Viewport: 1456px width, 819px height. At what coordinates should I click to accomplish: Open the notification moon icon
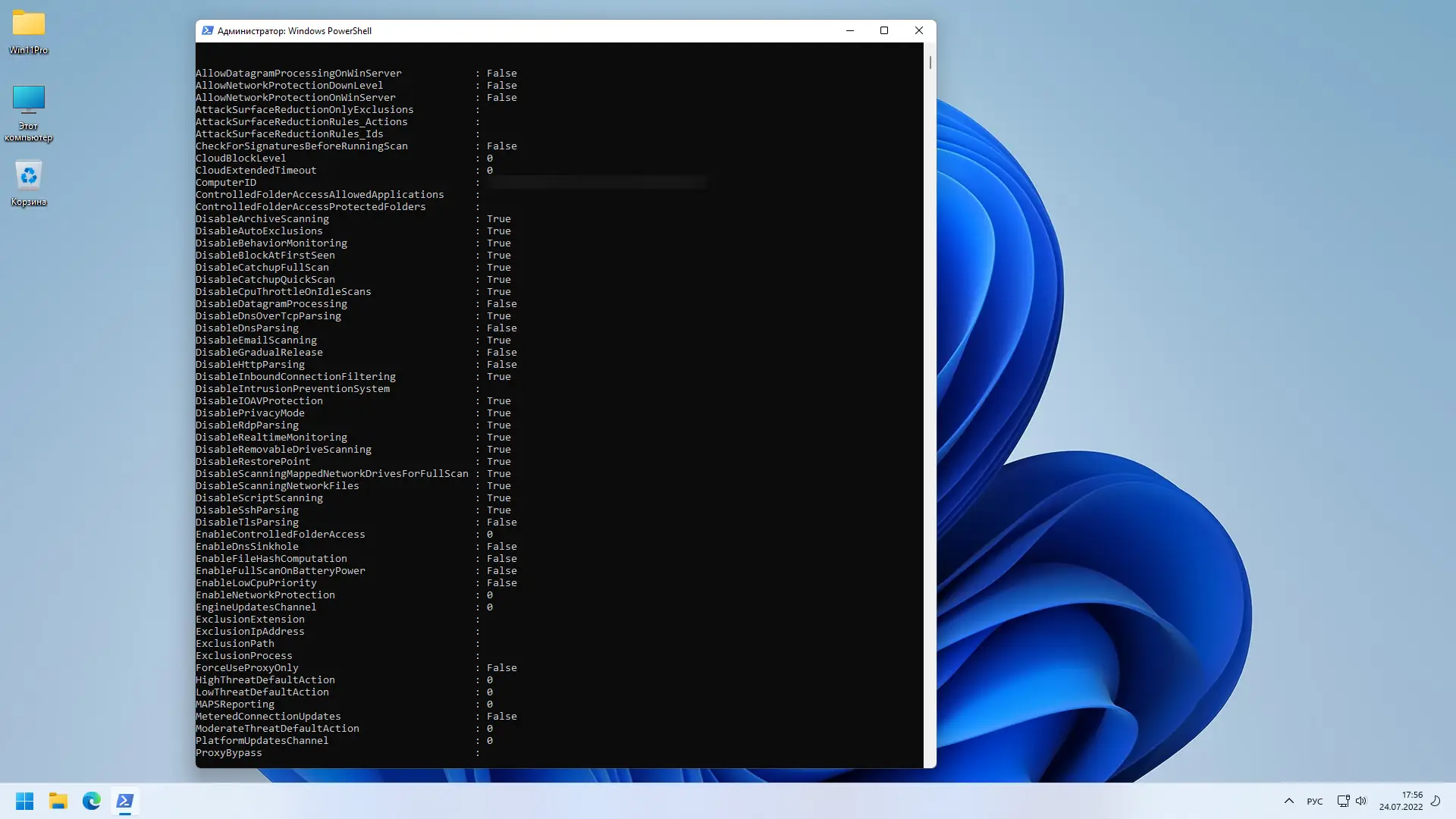(x=1436, y=801)
